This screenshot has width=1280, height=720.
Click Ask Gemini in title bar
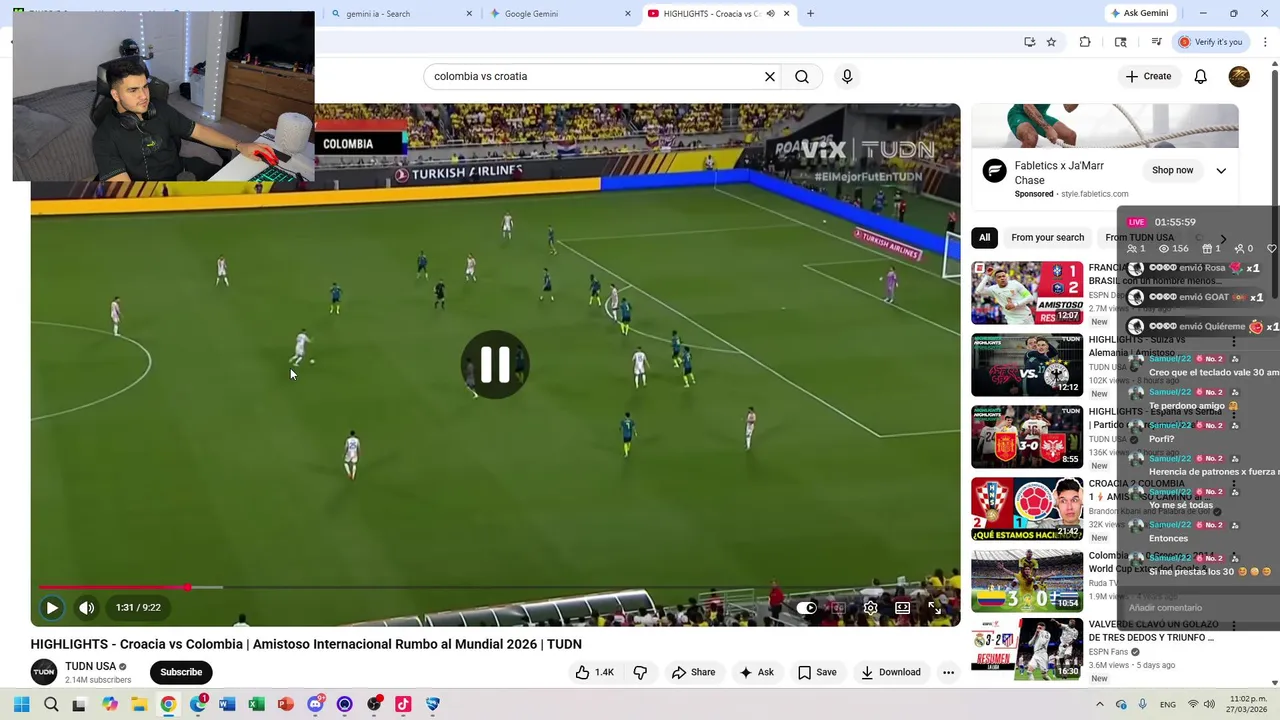click(x=1139, y=13)
